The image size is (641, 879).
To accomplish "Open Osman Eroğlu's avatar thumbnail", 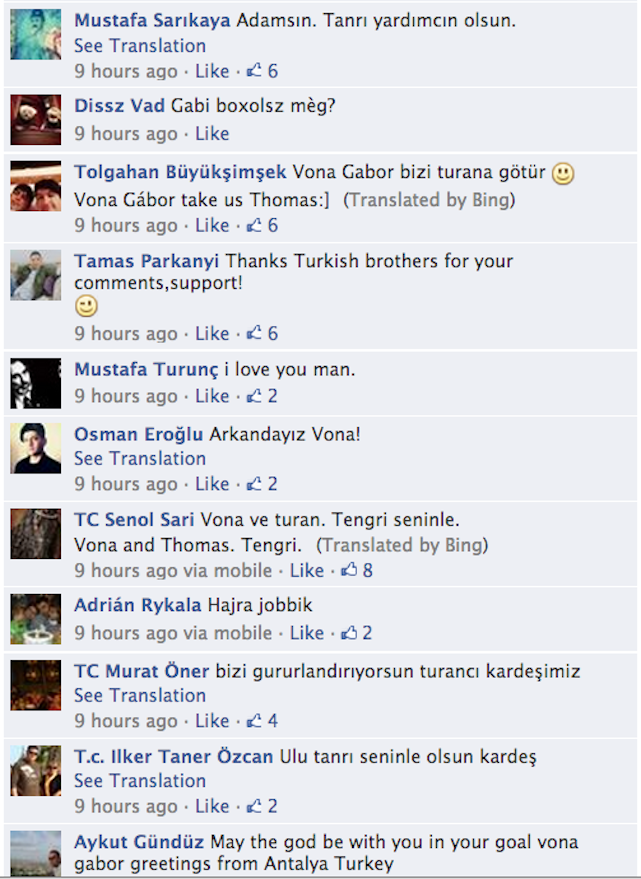I will [x=35, y=448].
